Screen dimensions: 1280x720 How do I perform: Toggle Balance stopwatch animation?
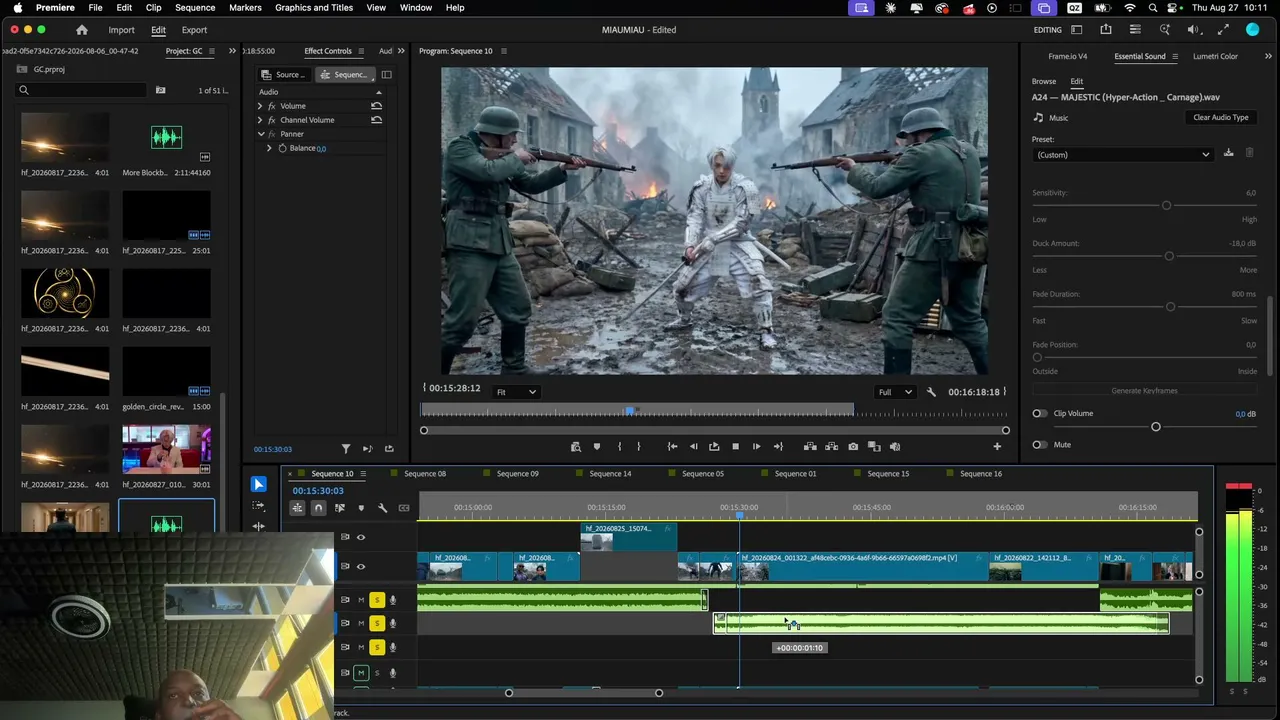pyautogui.click(x=282, y=148)
